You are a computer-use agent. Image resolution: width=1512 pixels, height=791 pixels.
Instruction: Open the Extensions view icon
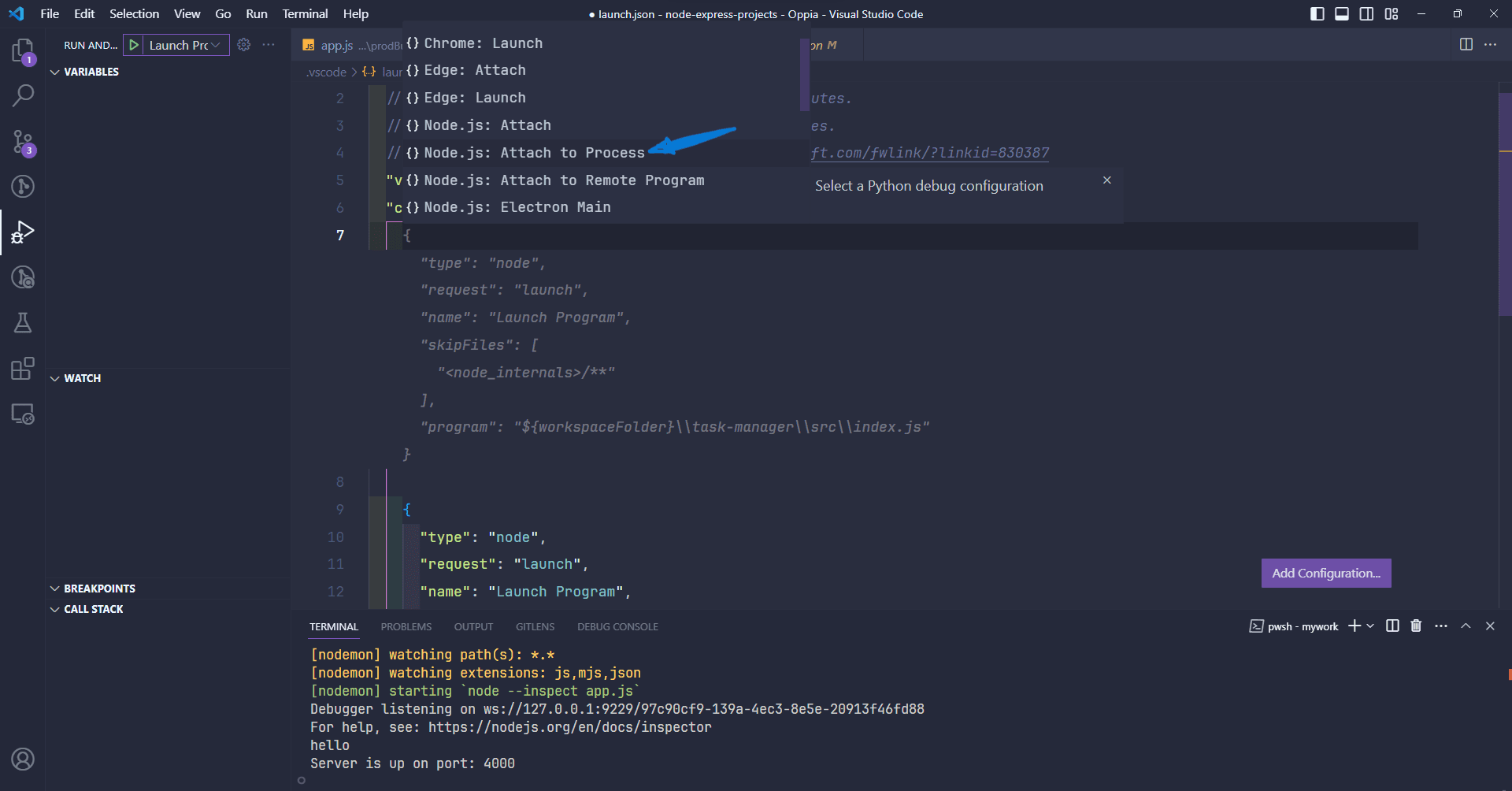coord(22,369)
